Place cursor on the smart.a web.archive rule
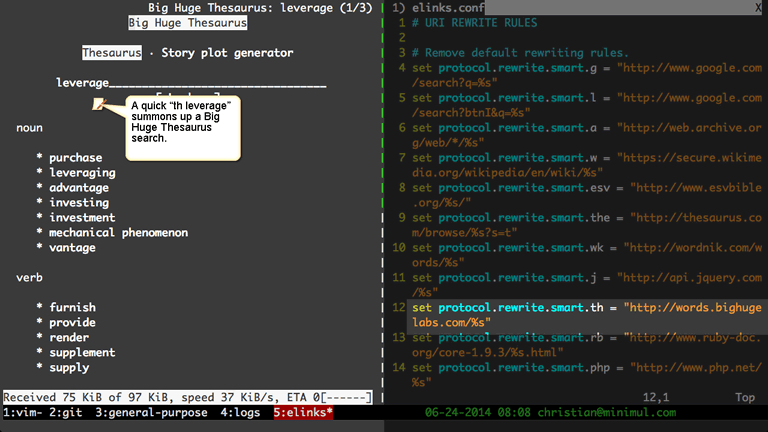The image size is (768, 432). [x=587, y=135]
